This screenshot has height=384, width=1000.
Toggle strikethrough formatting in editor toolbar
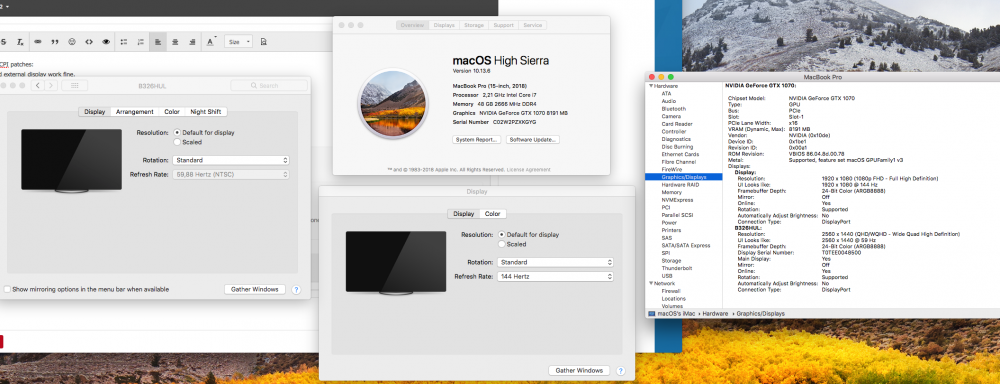(x=3, y=42)
